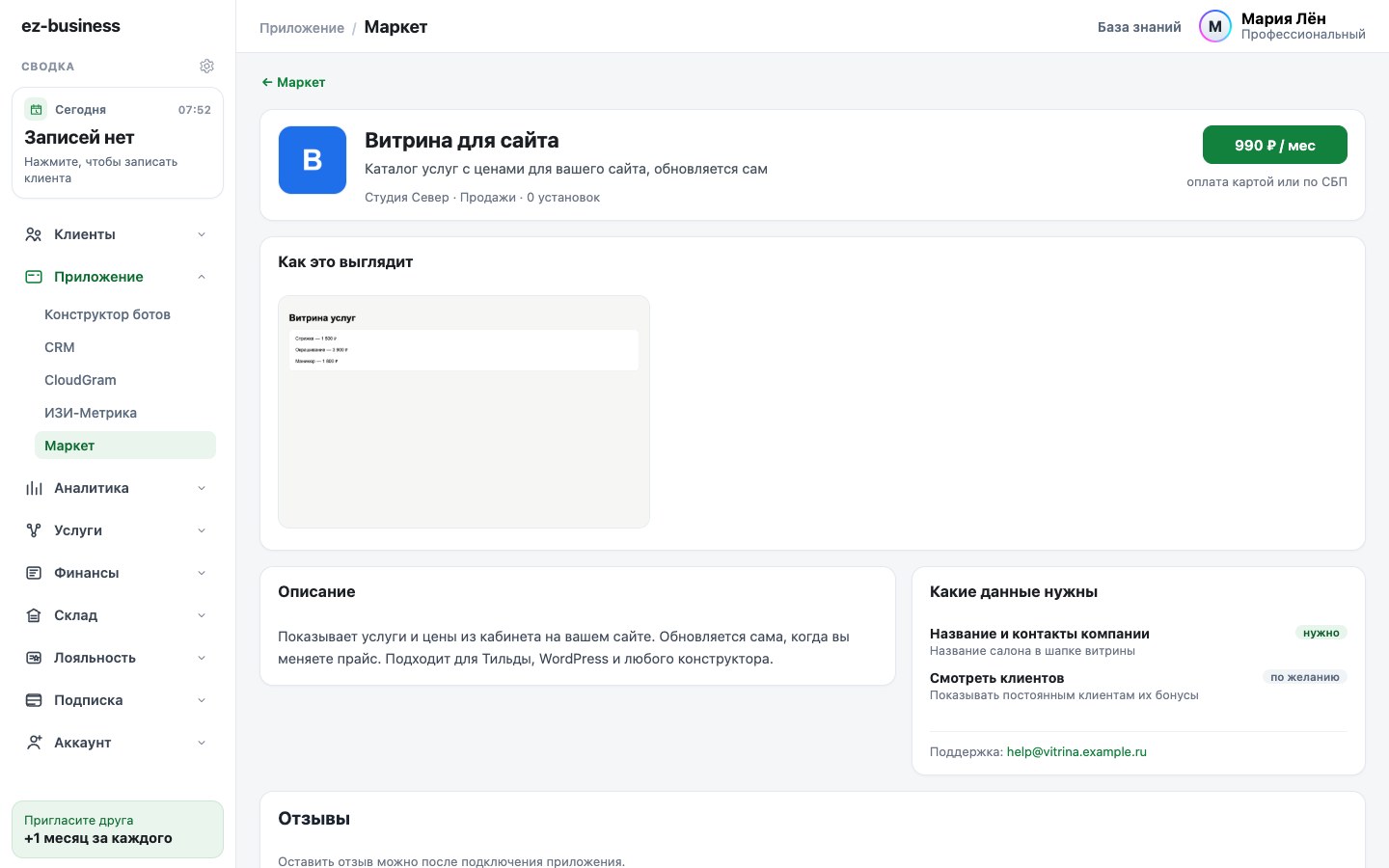Click the Приложение section icon
Screen dimensions: 1389x868
point(34,277)
